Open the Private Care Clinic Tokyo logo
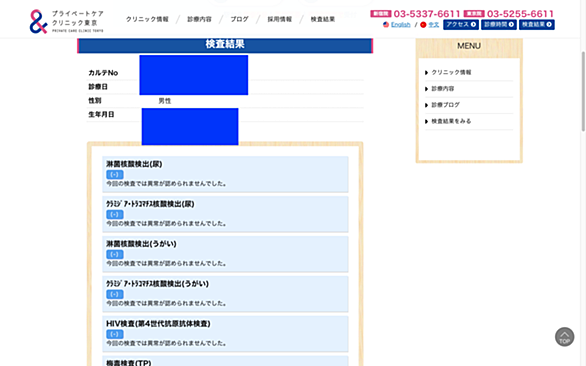This screenshot has height=366, width=586. 67,21
